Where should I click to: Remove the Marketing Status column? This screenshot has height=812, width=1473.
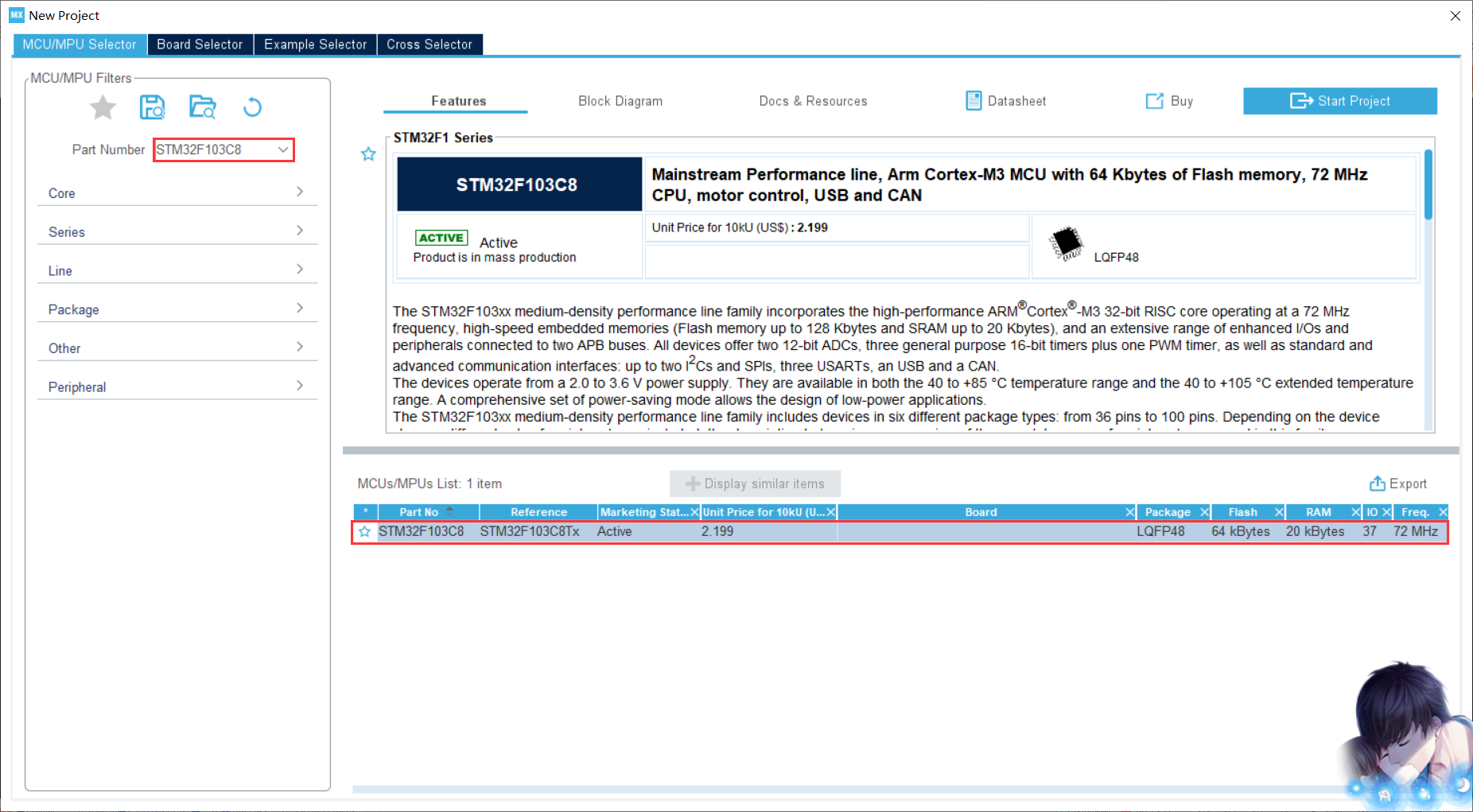(x=694, y=512)
